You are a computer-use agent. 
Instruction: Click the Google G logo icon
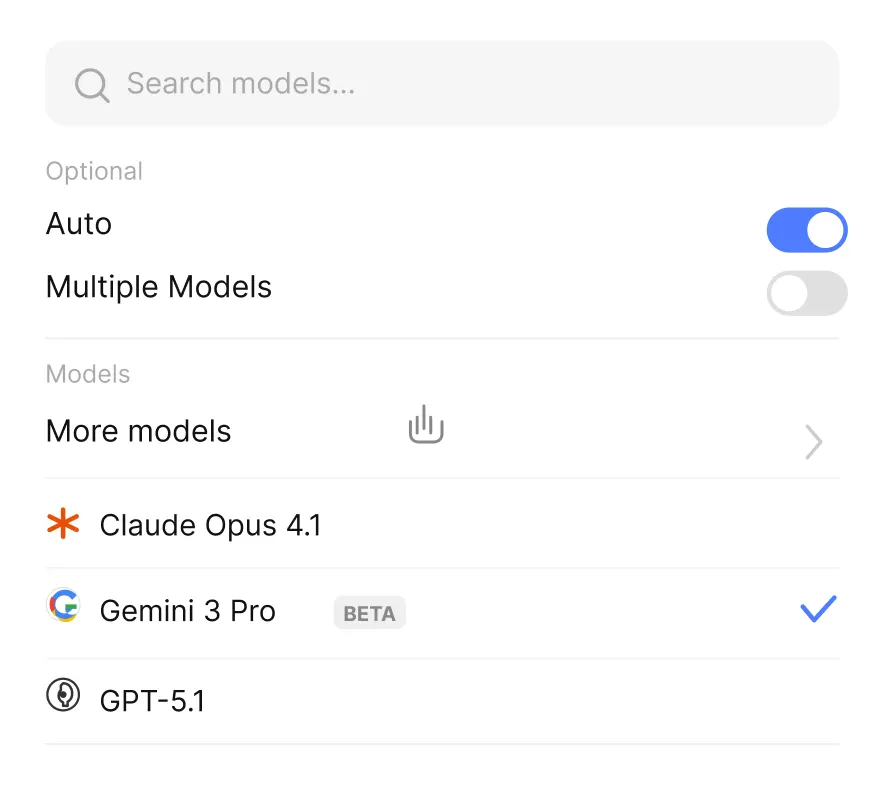(63, 605)
